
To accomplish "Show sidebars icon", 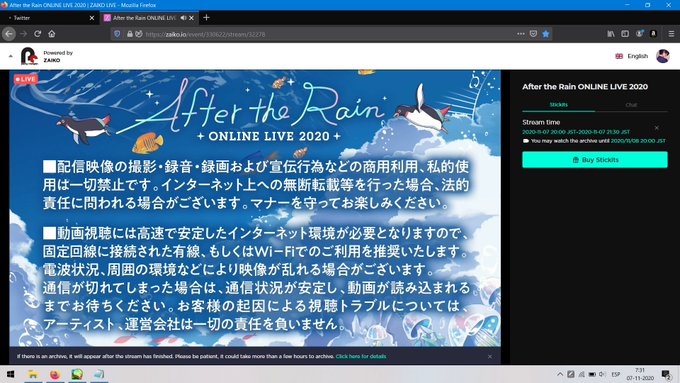I will tap(625, 34).
